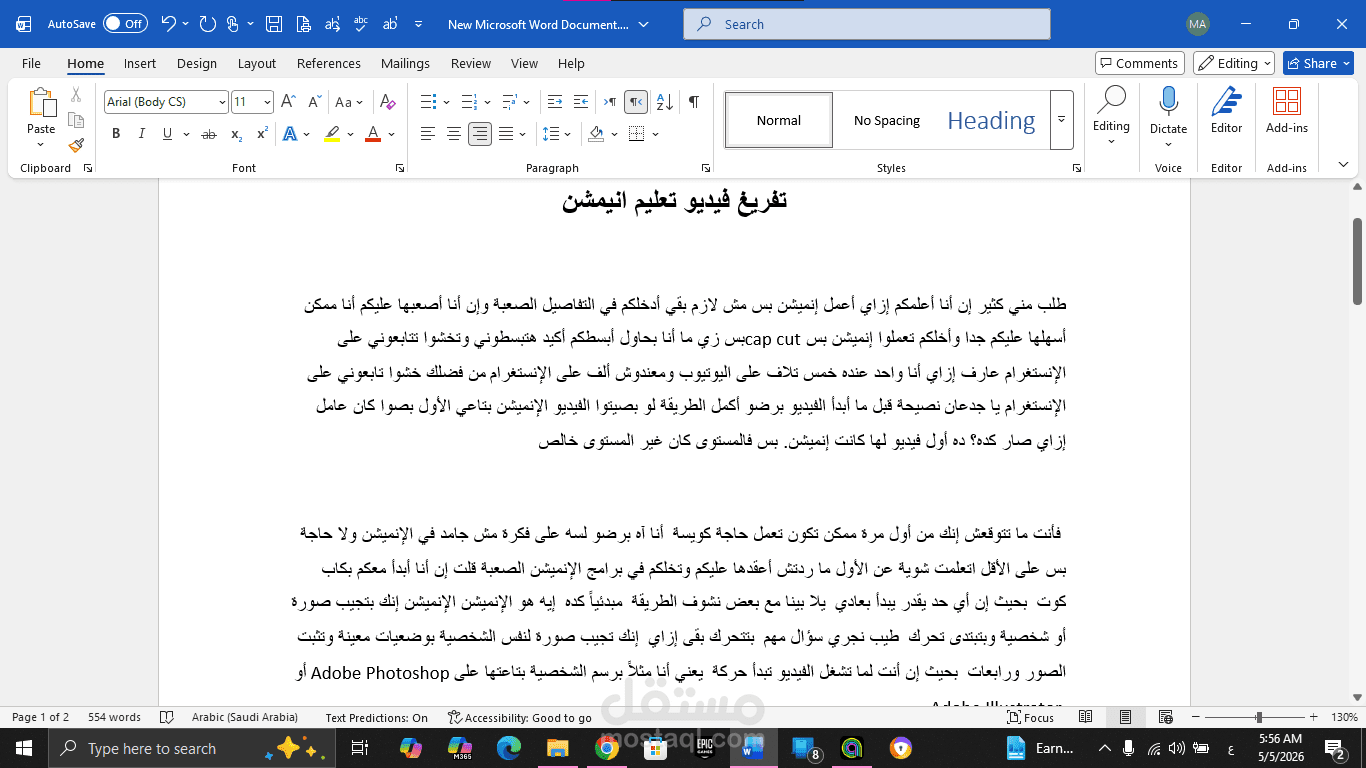
Task: Sort the selected paragraphs A to Z
Action: 665,102
